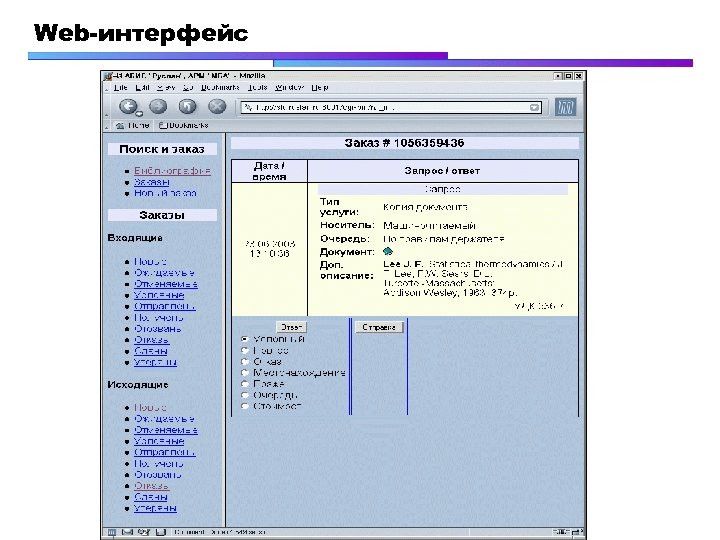This screenshot has width=720, height=540.
Task: Open Ожидаемые link under Входящие
Action: click(164, 273)
